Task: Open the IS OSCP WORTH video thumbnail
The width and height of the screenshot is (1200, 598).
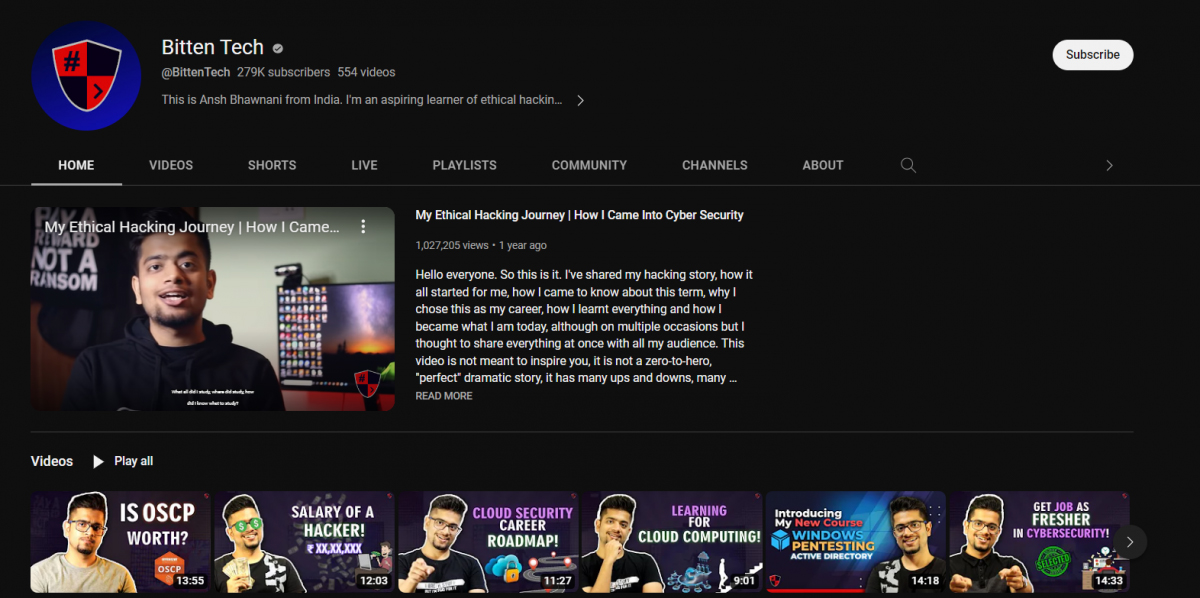Action: coord(121,542)
